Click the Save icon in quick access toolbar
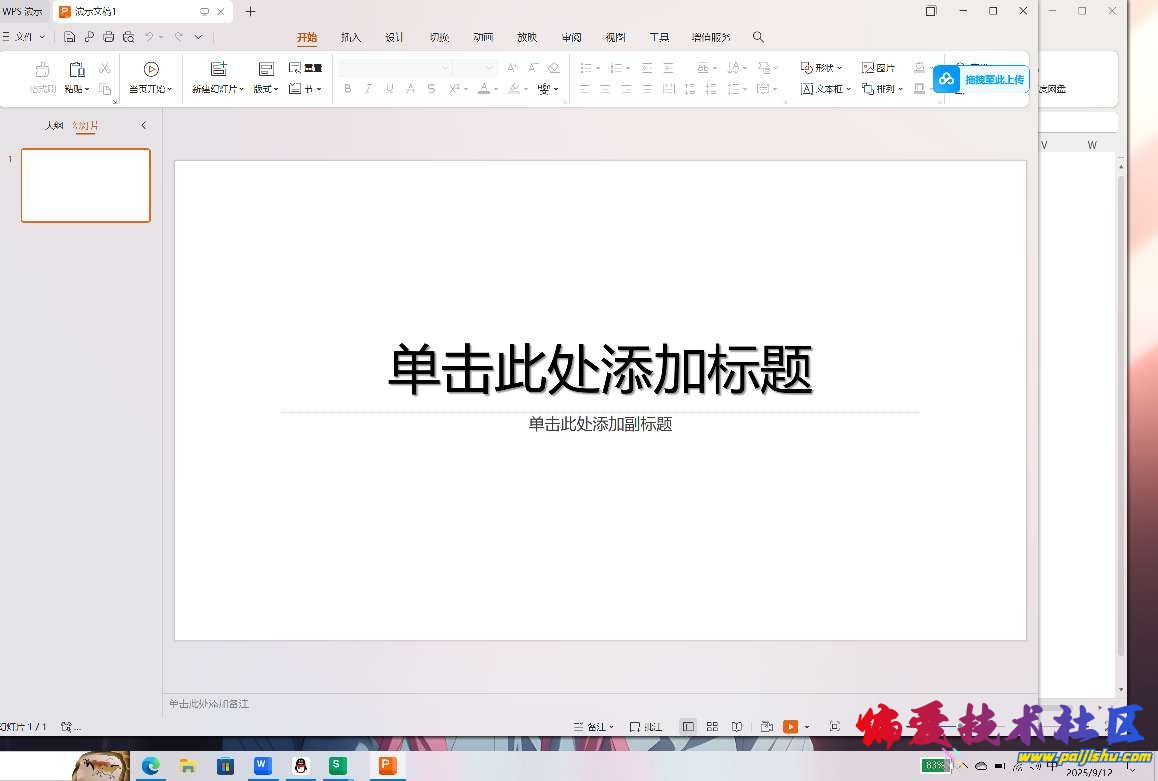The height and width of the screenshot is (781, 1158). [x=69, y=37]
